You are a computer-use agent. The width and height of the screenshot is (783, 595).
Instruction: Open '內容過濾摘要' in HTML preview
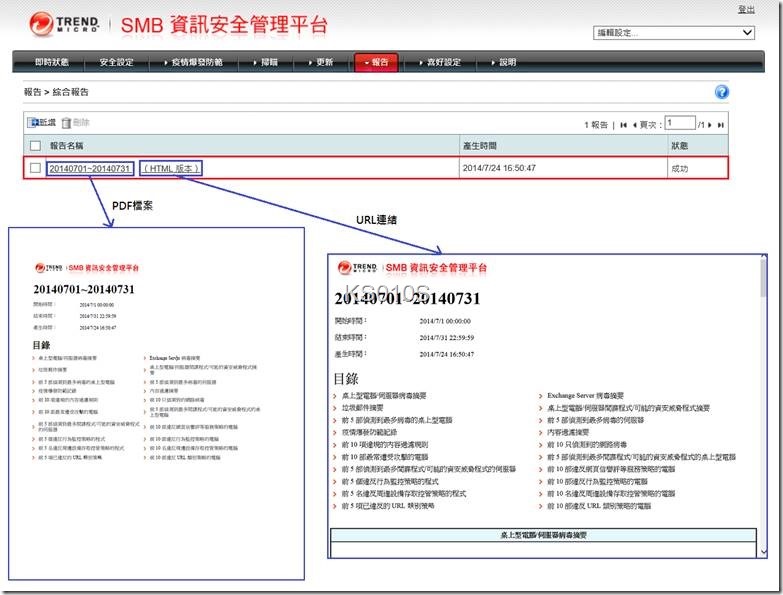[568, 432]
